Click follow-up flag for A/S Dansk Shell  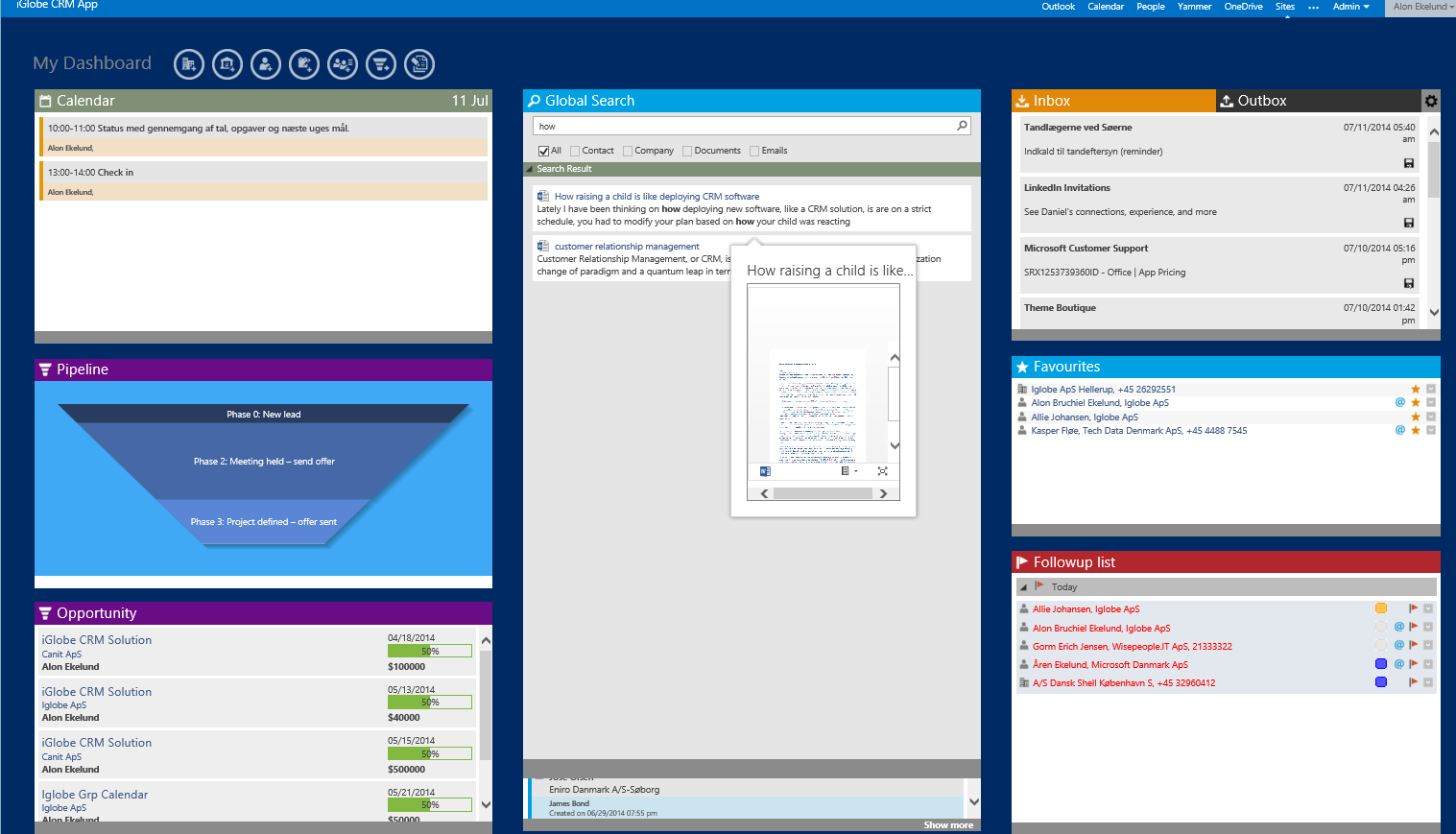click(x=1413, y=682)
